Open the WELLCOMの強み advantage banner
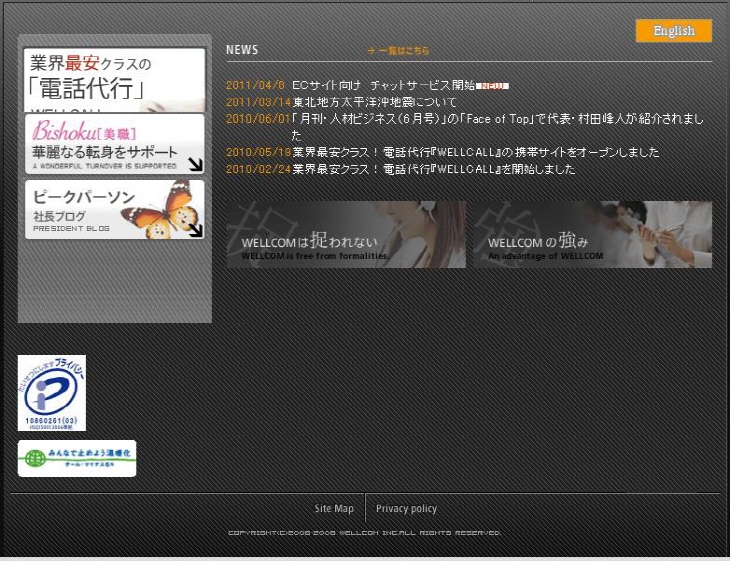This screenshot has width=730, height=561. pos(592,235)
